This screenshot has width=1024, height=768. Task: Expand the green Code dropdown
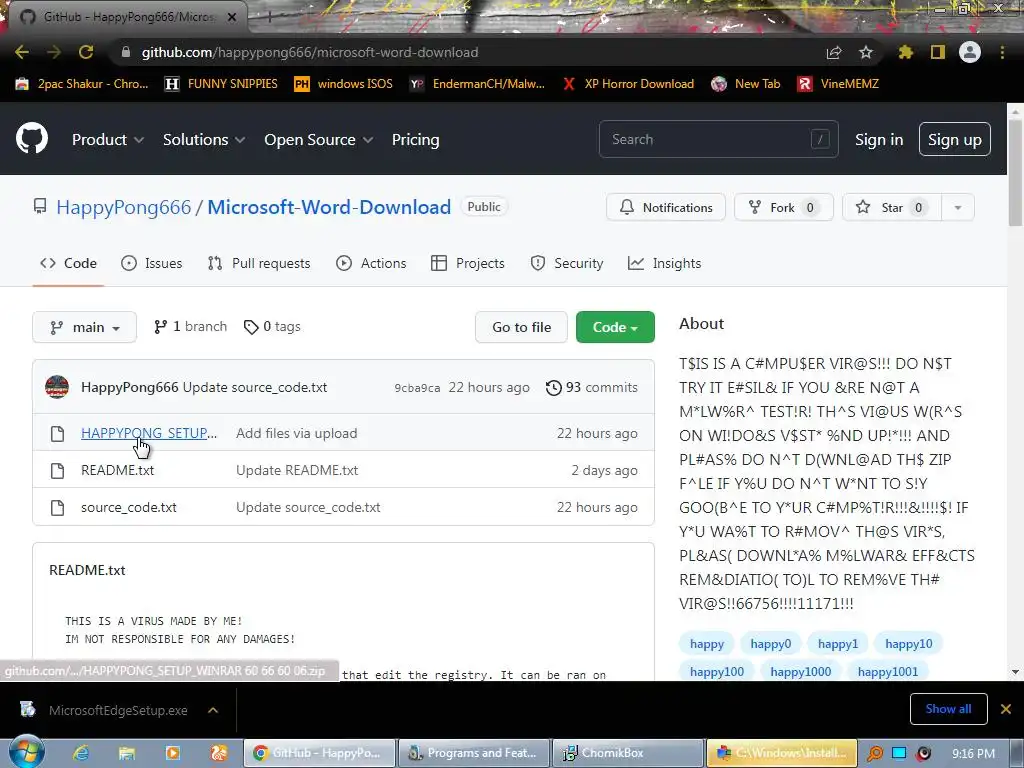pos(615,327)
